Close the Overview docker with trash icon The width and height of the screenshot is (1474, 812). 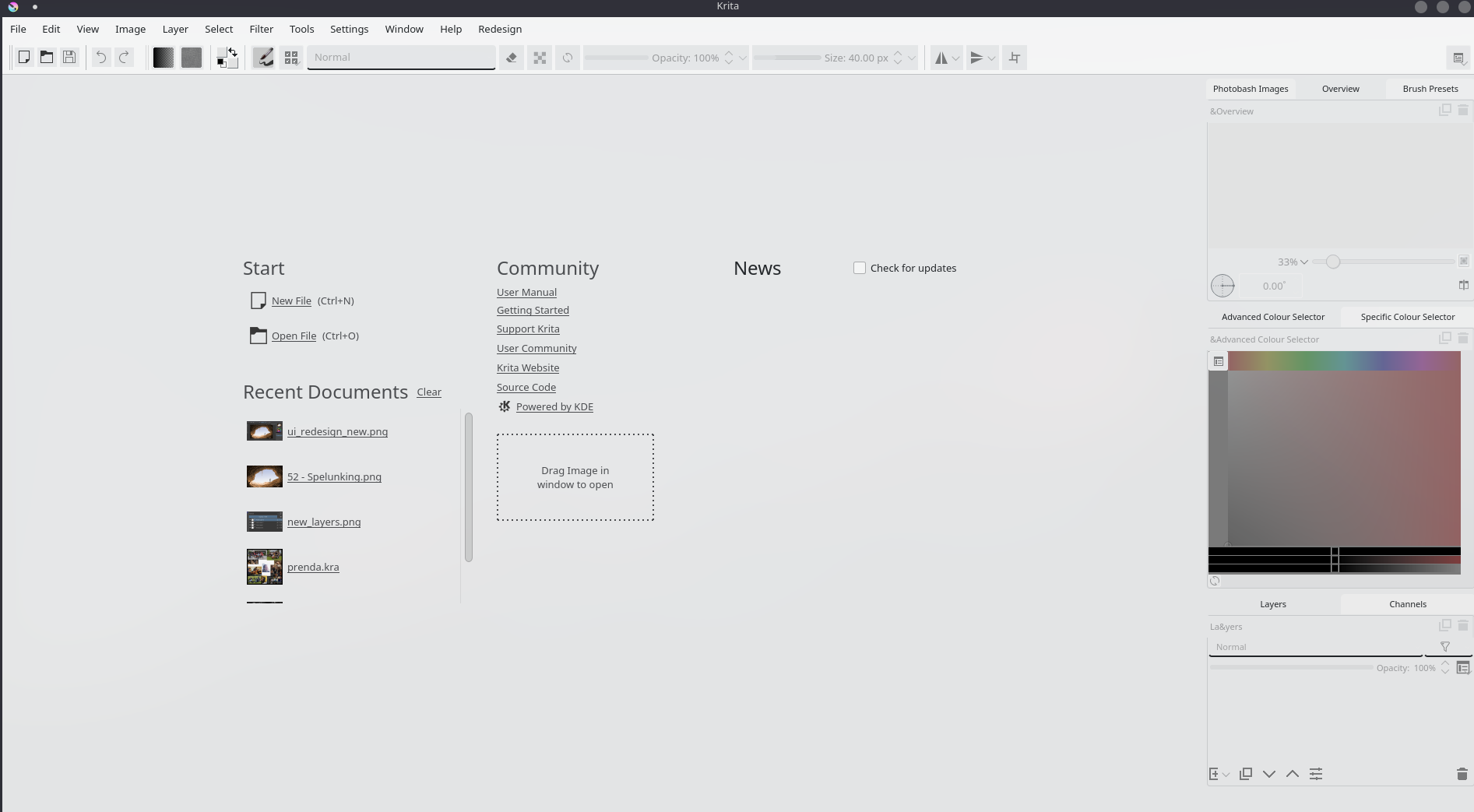click(x=1463, y=111)
